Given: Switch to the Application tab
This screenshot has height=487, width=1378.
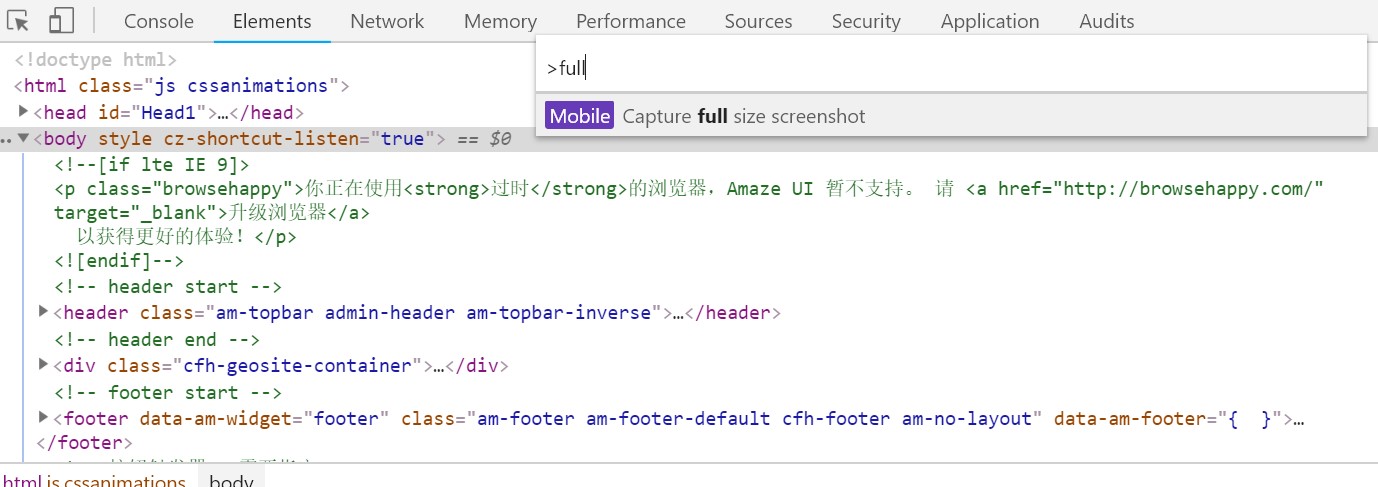Looking at the screenshot, I should click(x=990, y=21).
